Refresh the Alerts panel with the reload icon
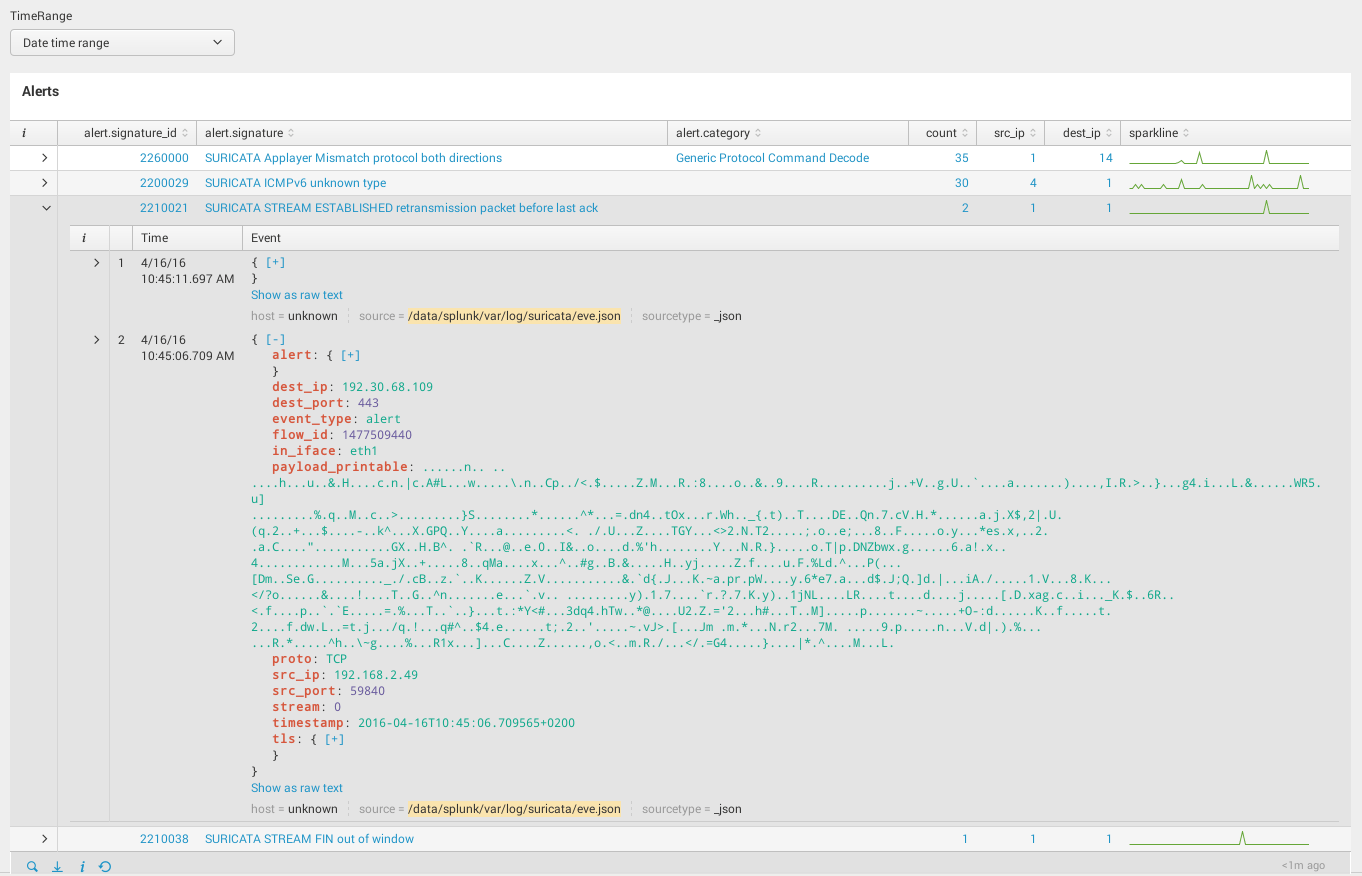1362x876 pixels. 105,866
